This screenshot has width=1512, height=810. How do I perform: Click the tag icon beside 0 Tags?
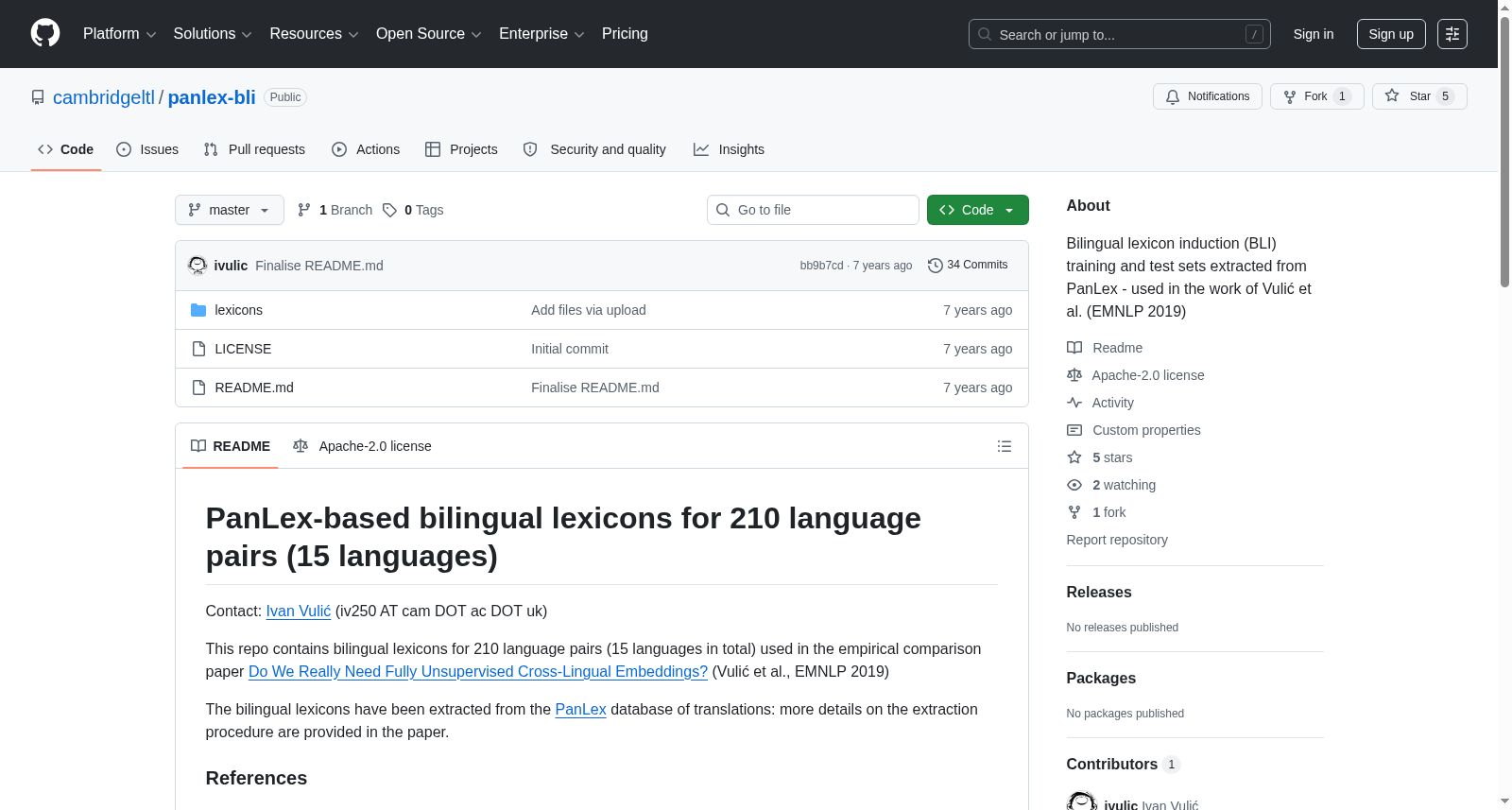pyautogui.click(x=389, y=210)
